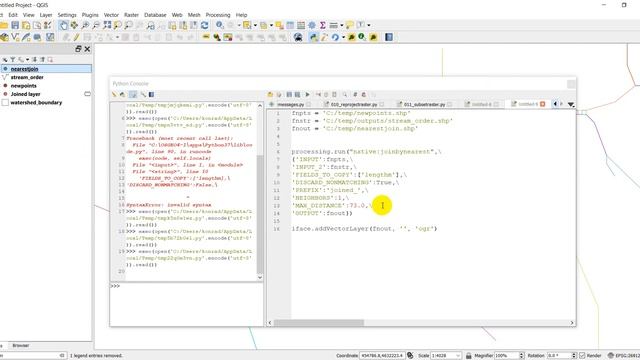Click the Magnifier spin arrows
Screen dimensions: 640x360
pos(521,356)
